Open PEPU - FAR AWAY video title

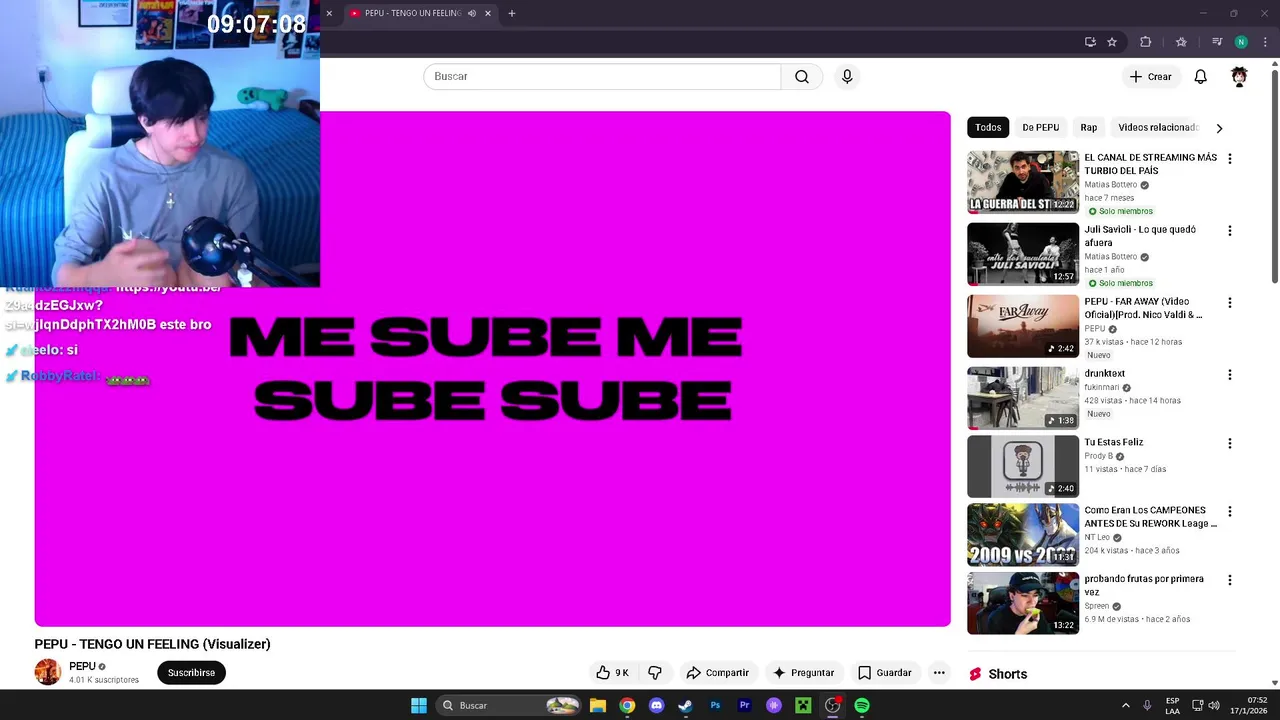pos(1143,308)
